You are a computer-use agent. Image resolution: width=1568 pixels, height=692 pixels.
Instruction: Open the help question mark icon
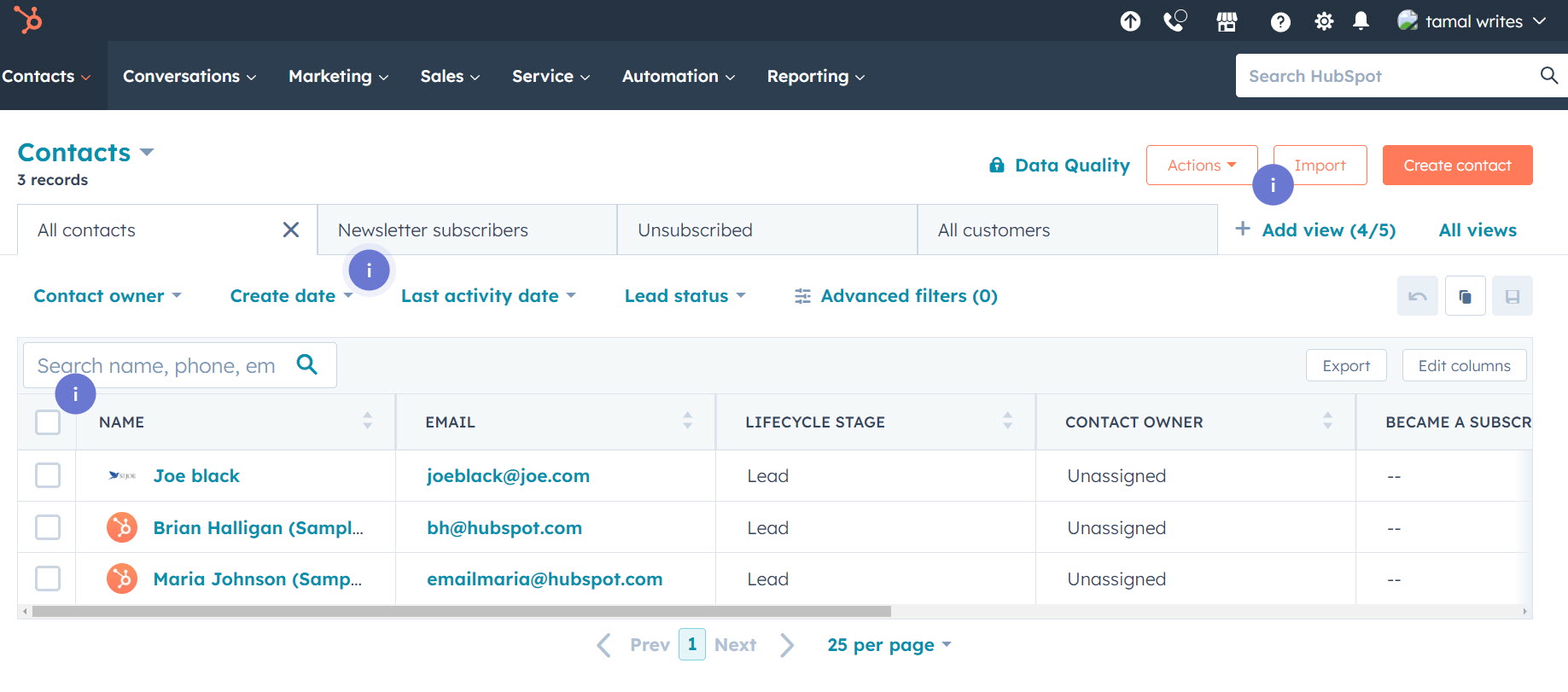click(x=1280, y=22)
